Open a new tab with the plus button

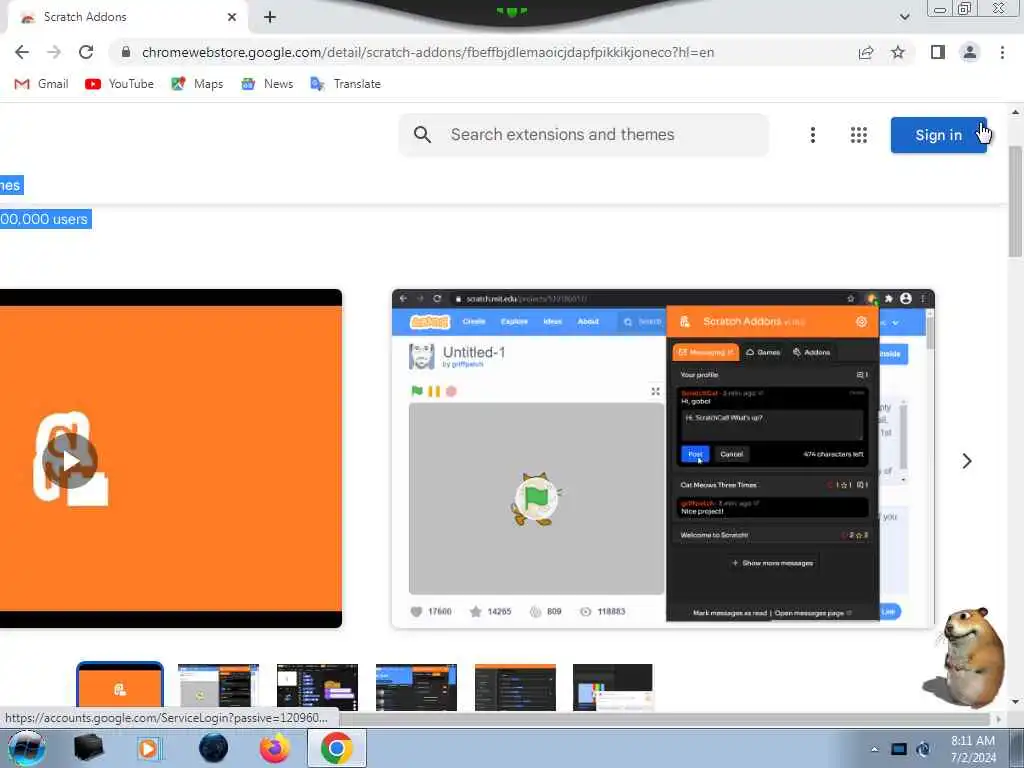click(x=270, y=18)
